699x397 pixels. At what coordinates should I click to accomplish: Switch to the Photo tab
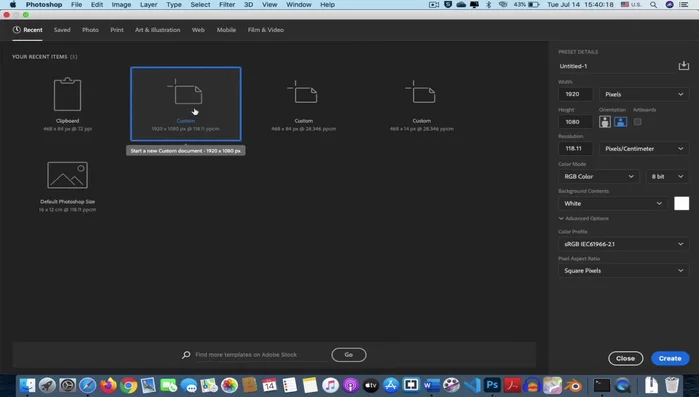pos(90,30)
